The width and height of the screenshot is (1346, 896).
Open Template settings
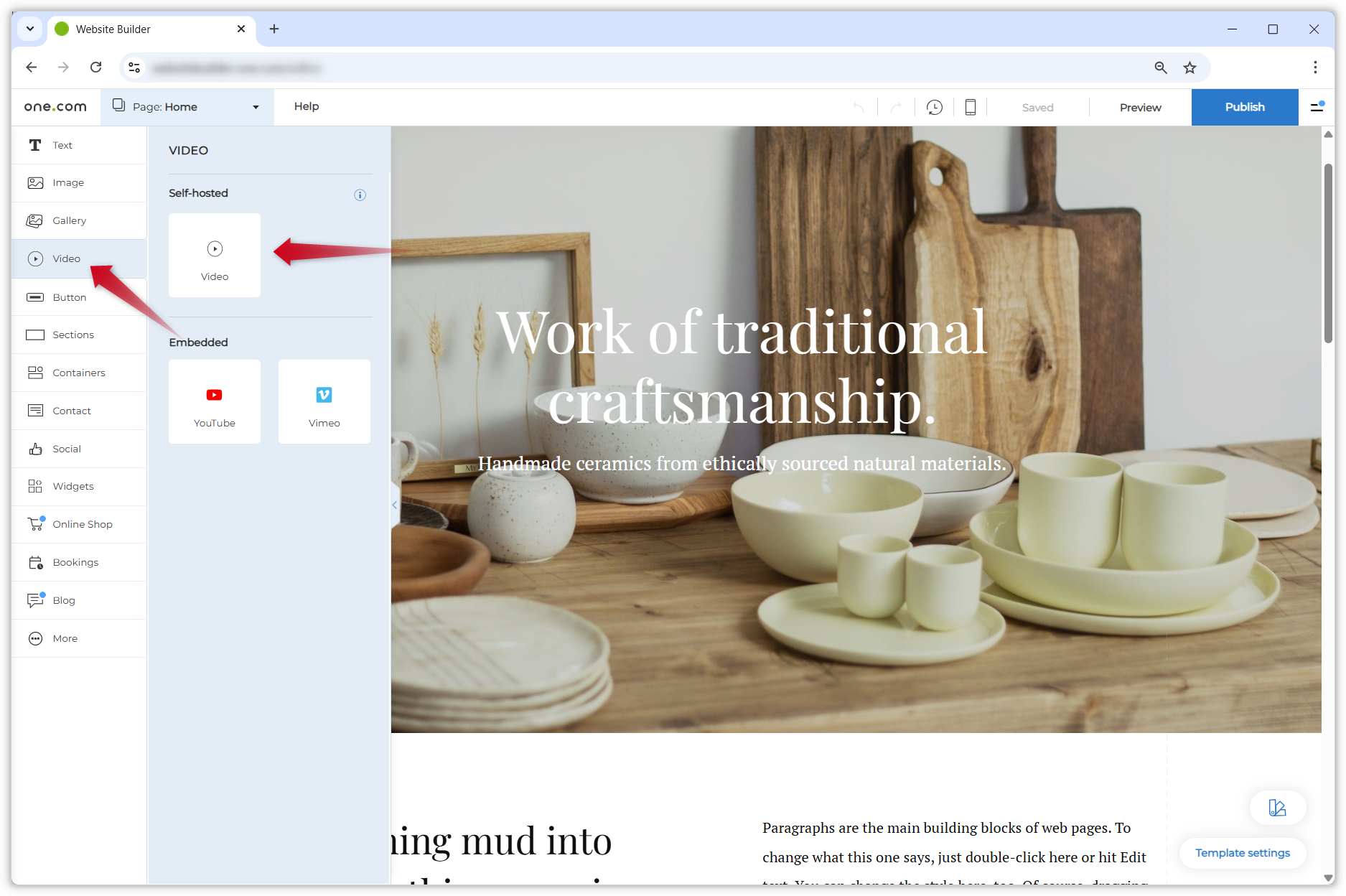point(1242,853)
